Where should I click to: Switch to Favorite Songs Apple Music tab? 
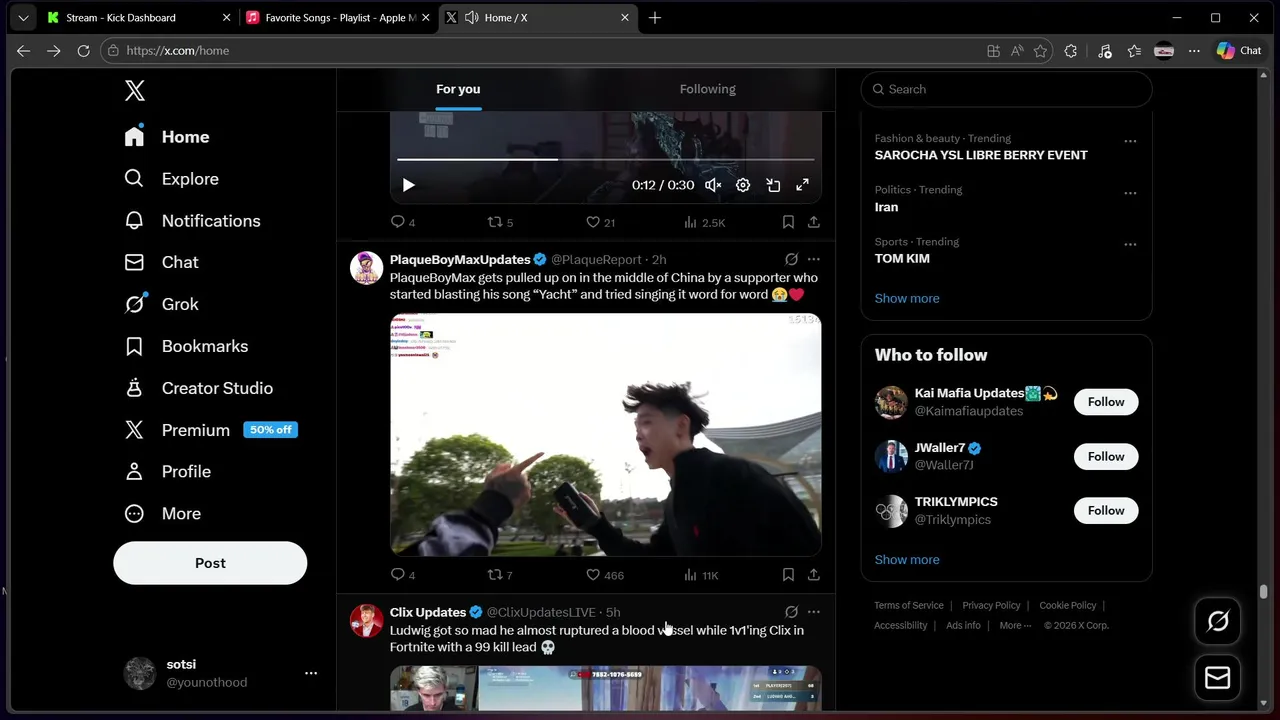point(338,18)
